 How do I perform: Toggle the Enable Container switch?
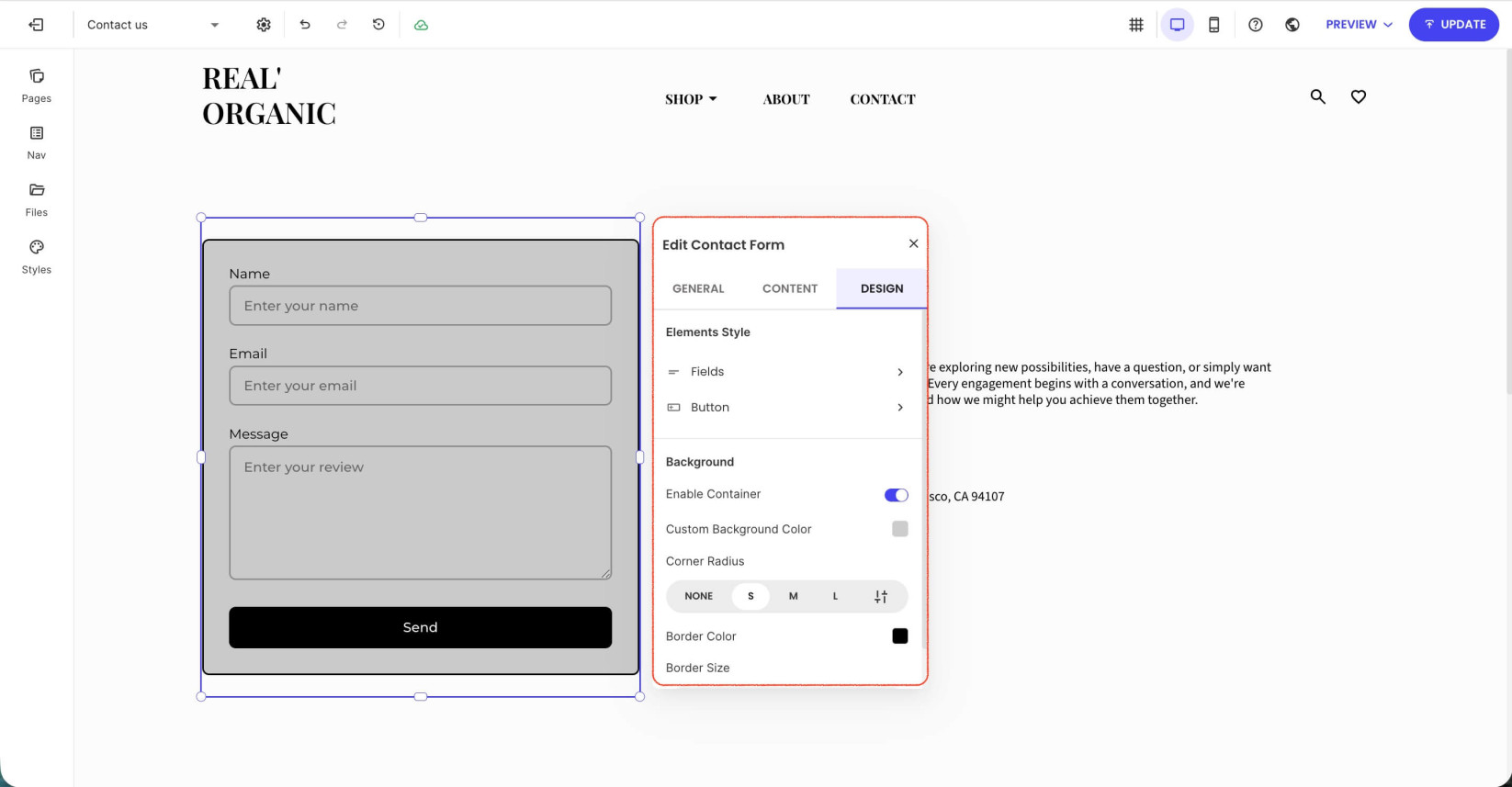point(896,495)
